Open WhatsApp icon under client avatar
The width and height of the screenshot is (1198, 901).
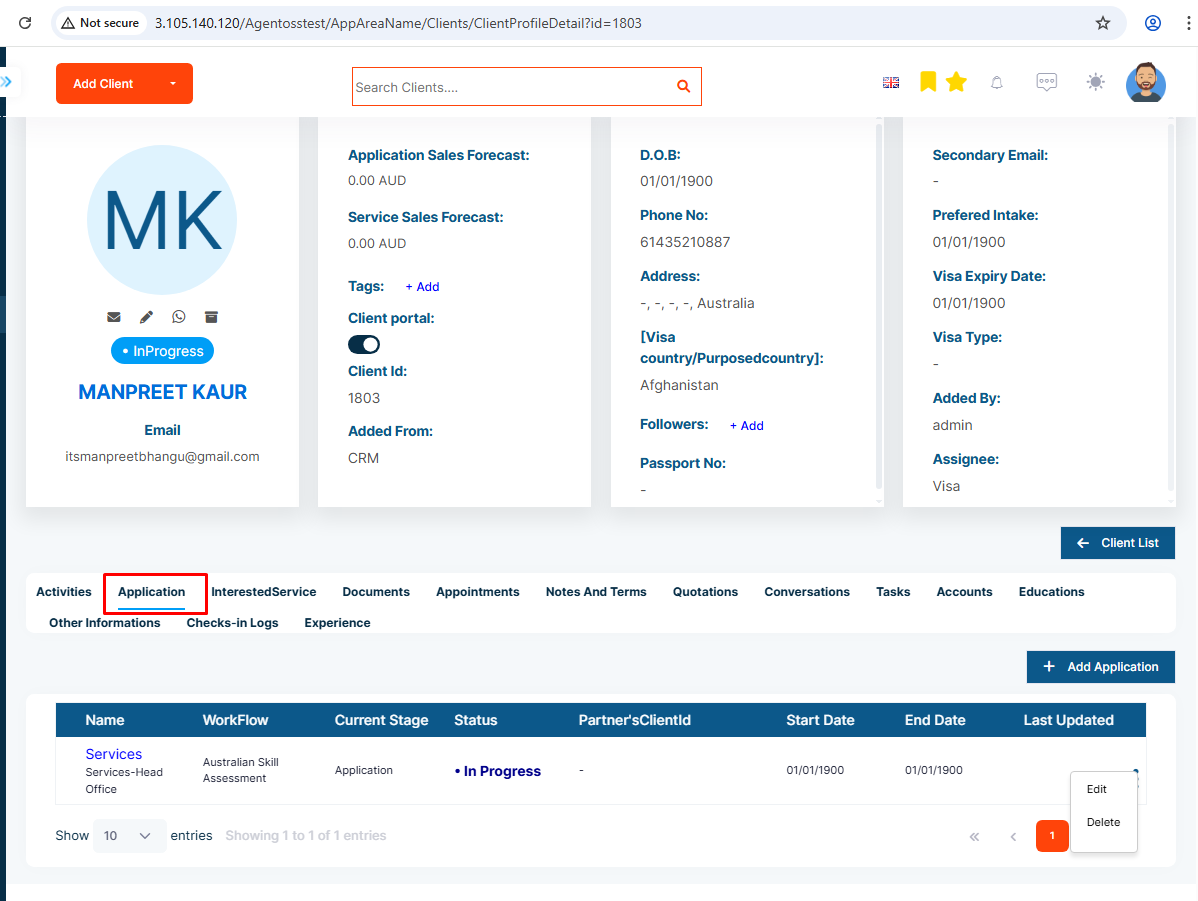[179, 317]
